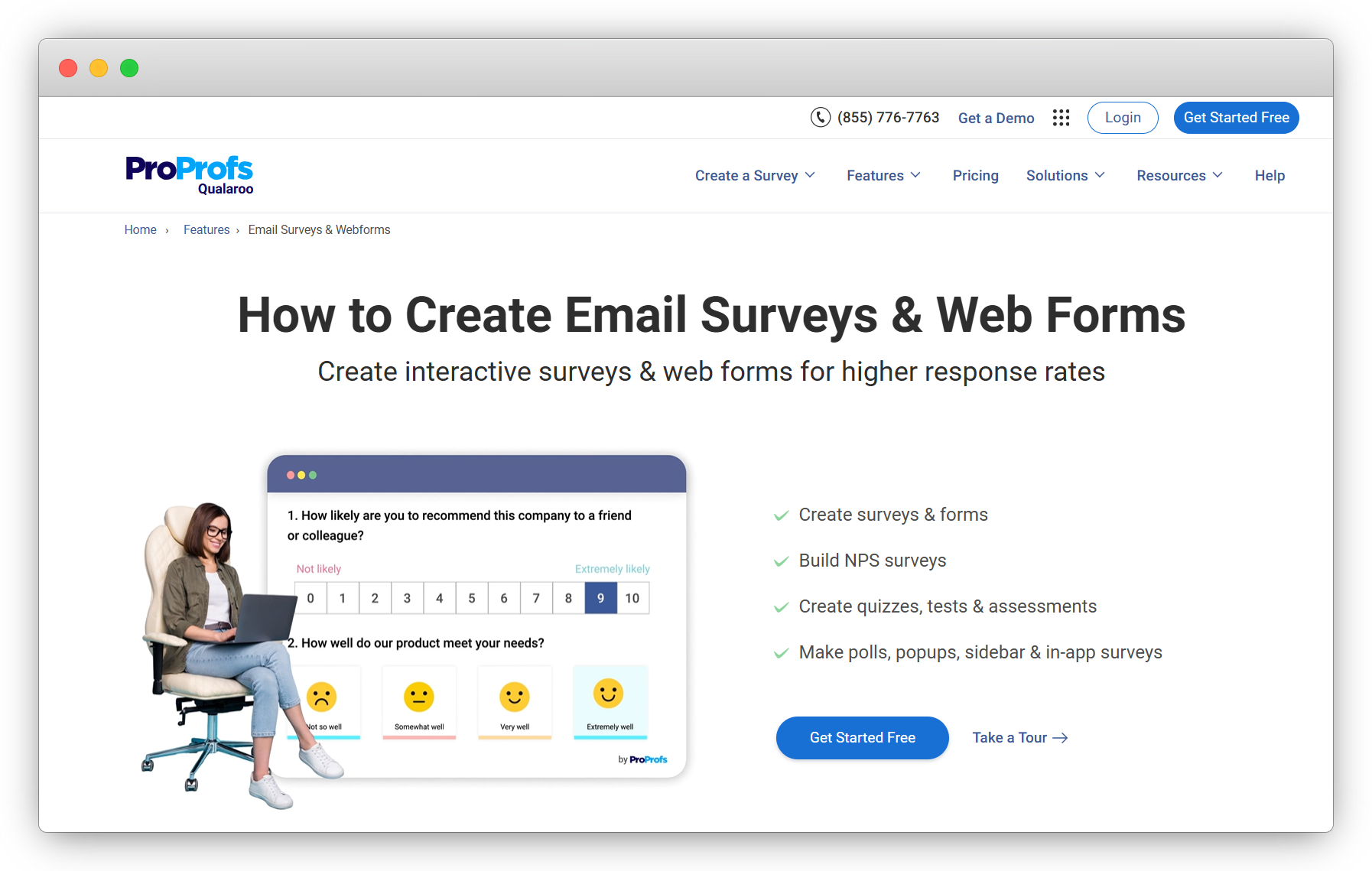Image resolution: width=1372 pixels, height=871 pixels.
Task: Select NPS score 7
Action: click(536, 598)
